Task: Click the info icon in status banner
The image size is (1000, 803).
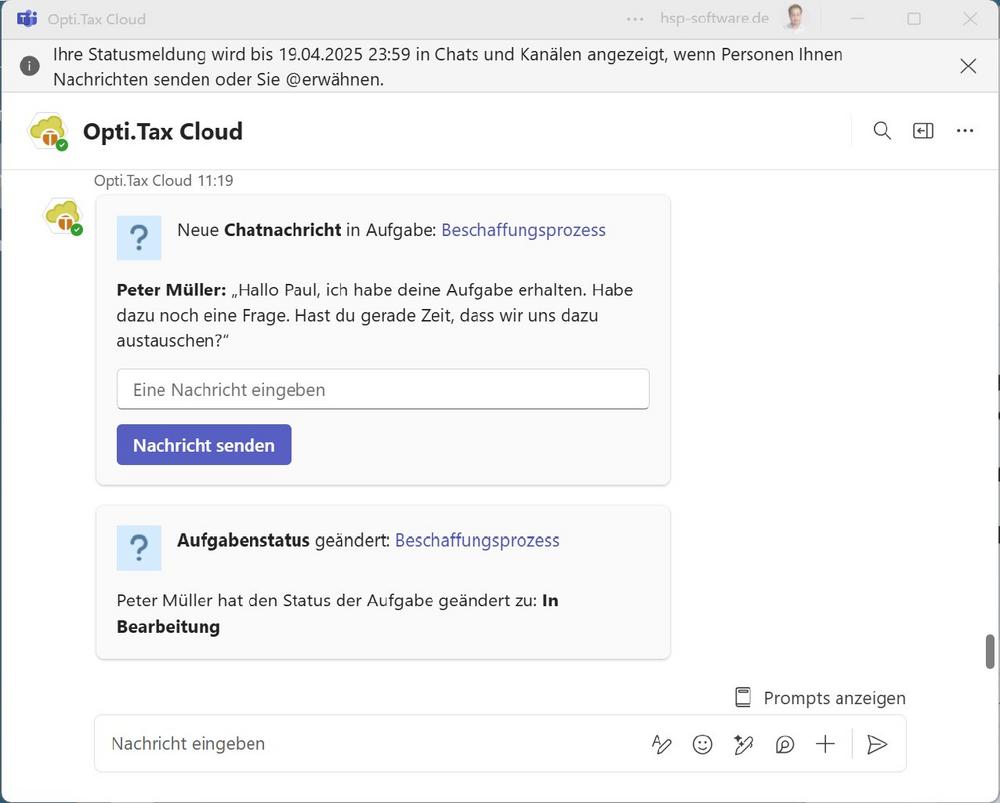Action: 29,66
